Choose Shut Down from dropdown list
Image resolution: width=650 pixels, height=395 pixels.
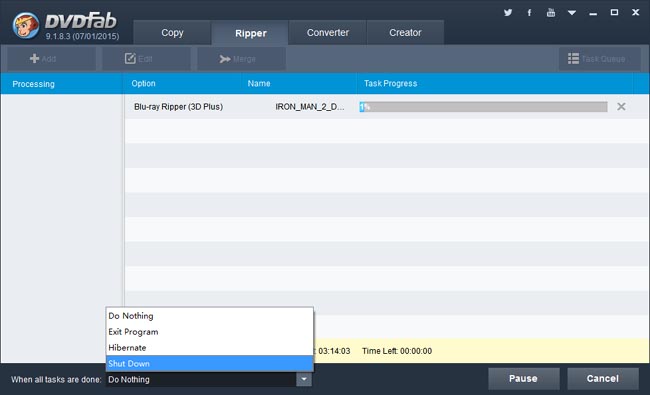210,363
